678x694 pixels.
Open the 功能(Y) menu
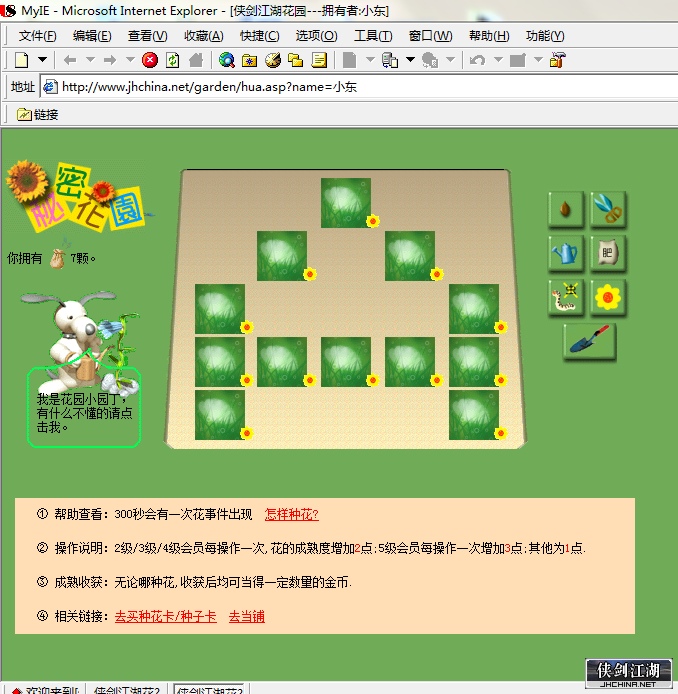tap(545, 36)
